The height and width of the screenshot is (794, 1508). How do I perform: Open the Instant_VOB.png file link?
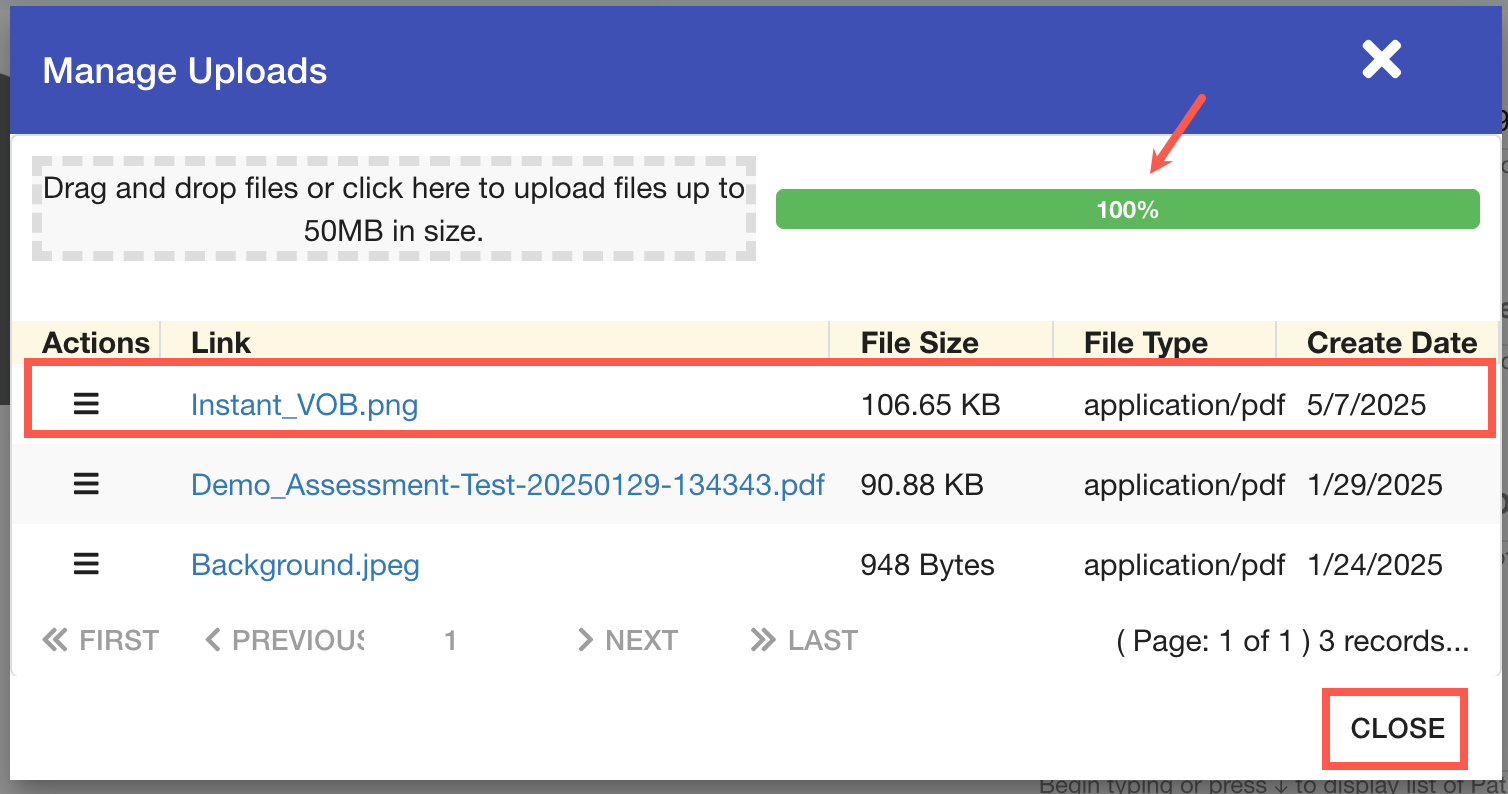tap(304, 405)
